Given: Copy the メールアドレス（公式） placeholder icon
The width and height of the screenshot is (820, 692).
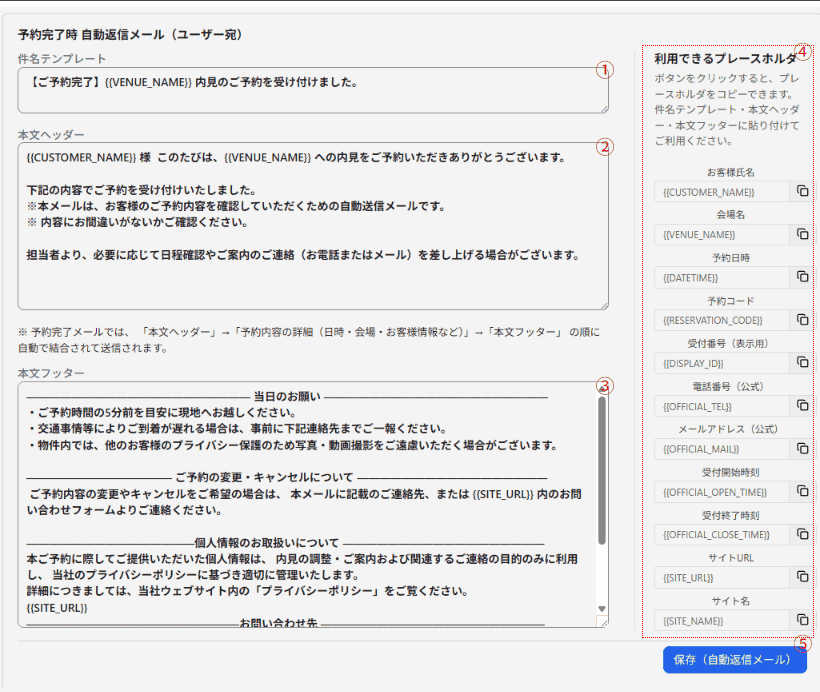Looking at the screenshot, I should [803, 449].
